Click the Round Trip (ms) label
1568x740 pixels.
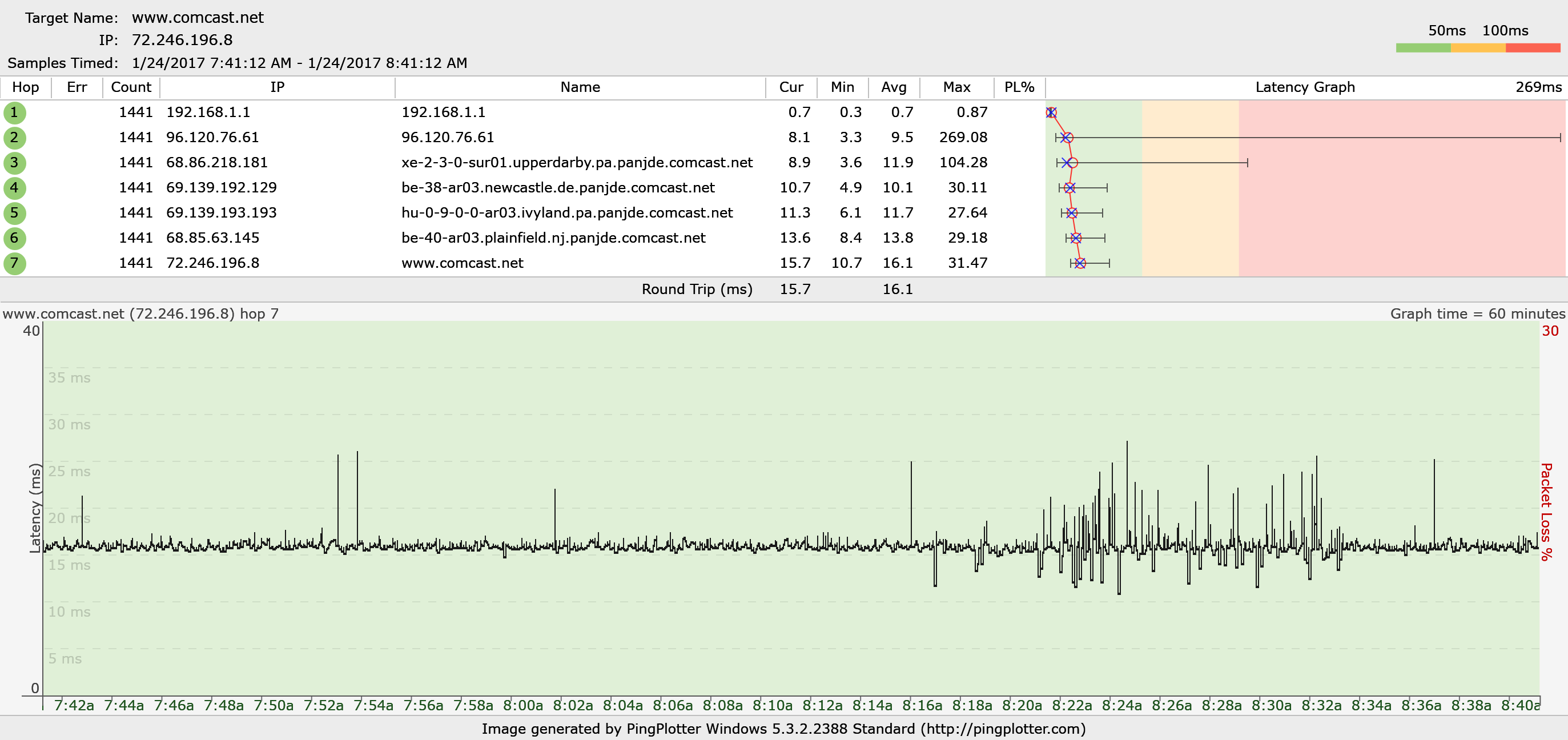point(697,289)
